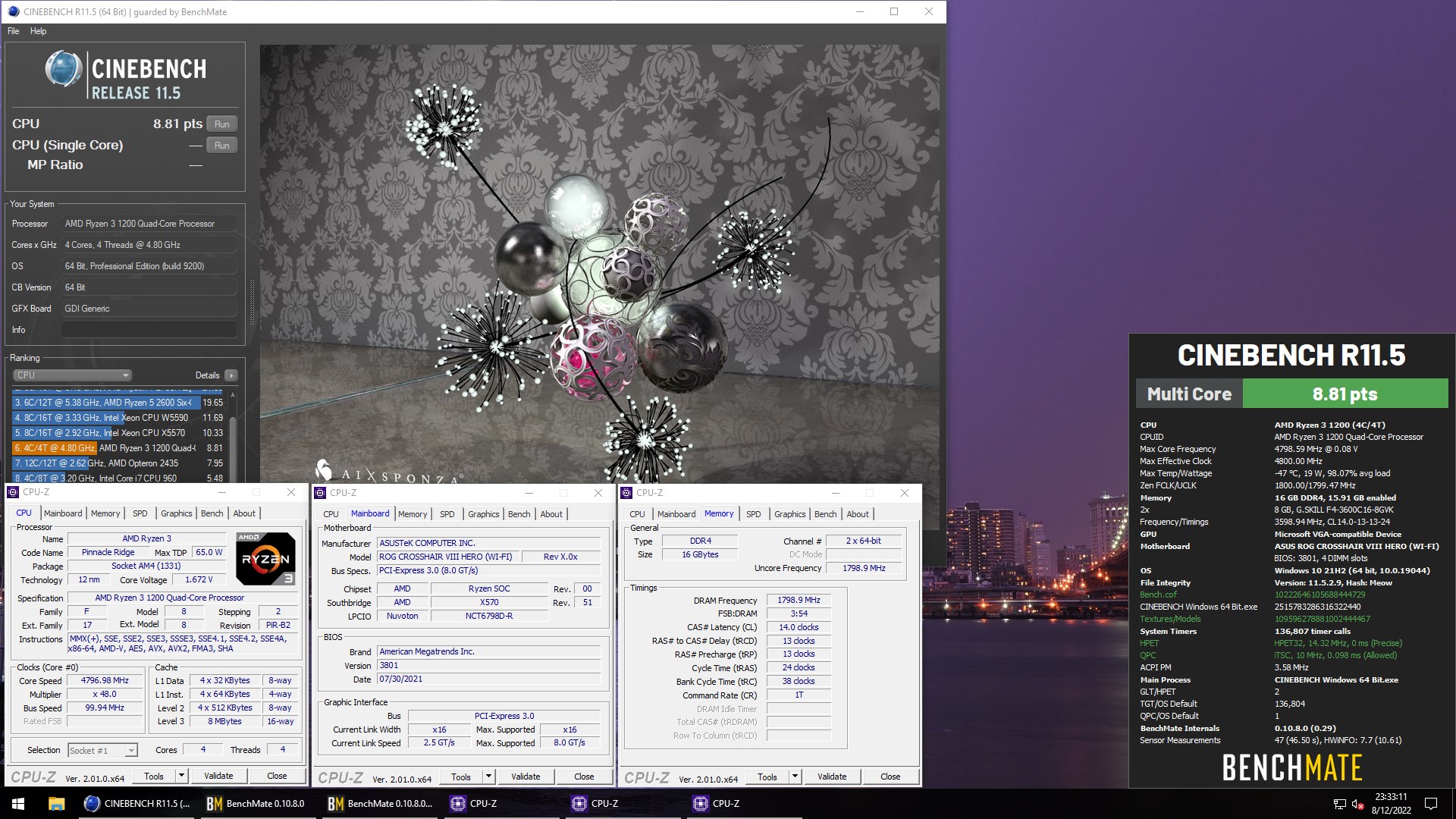The height and width of the screenshot is (819, 1456).
Task: Switch to CINEBENCH R11.5 taskbar item
Action: click(x=137, y=804)
